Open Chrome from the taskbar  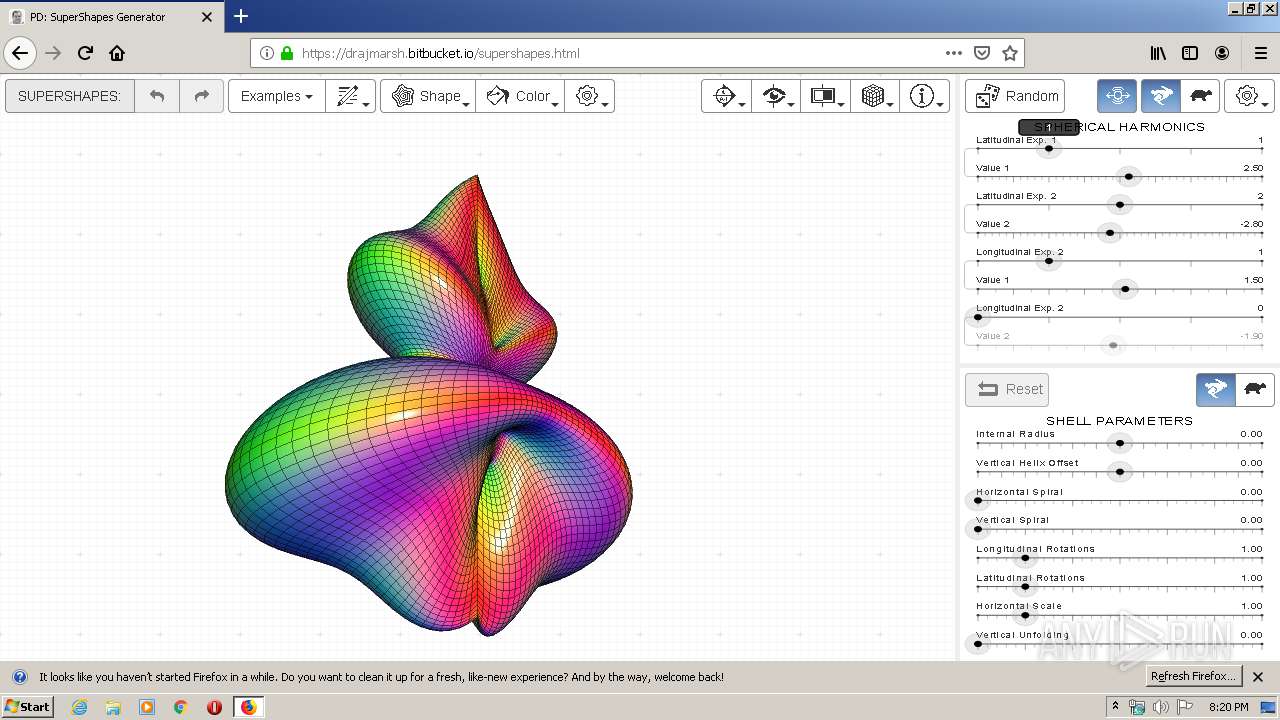[x=181, y=707]
